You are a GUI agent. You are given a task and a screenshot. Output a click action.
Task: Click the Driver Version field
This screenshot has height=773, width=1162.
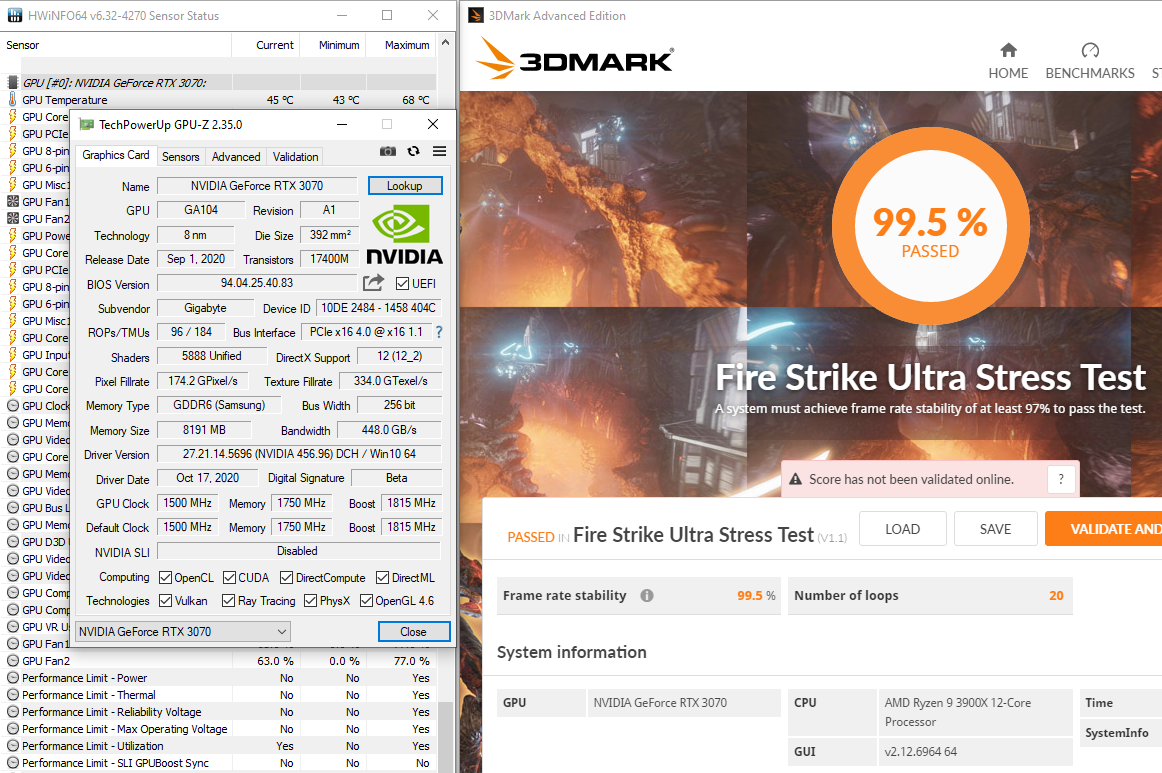(299, 454)
